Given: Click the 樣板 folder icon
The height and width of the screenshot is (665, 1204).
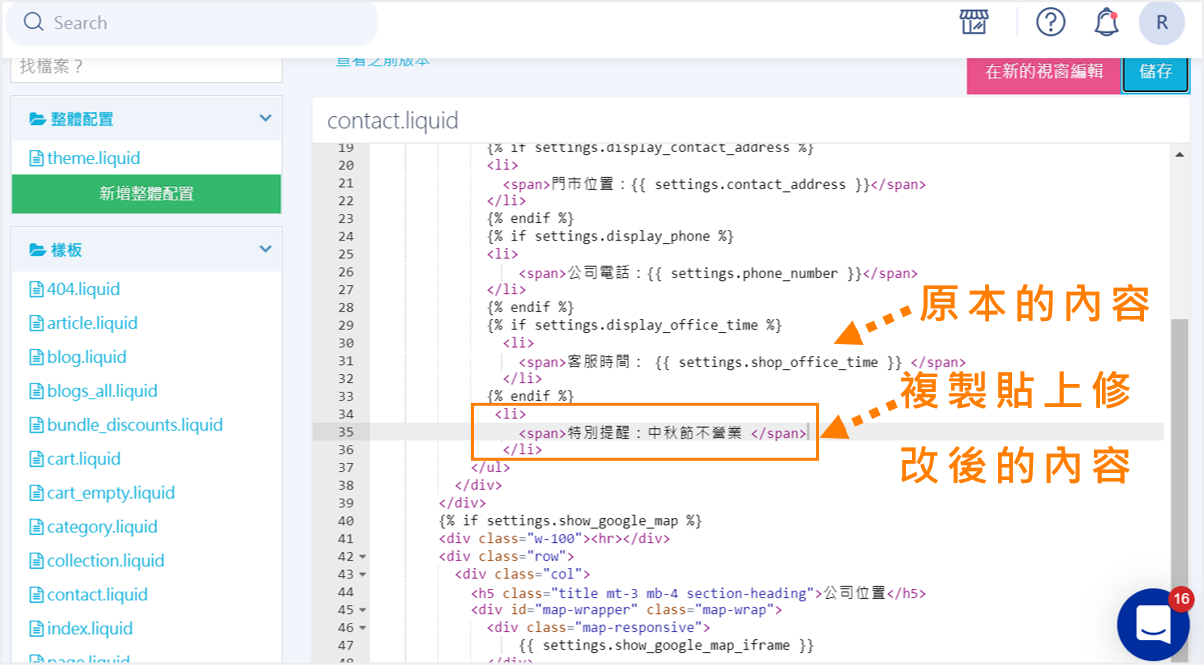Looking at the screenshot, I should 38,250.
